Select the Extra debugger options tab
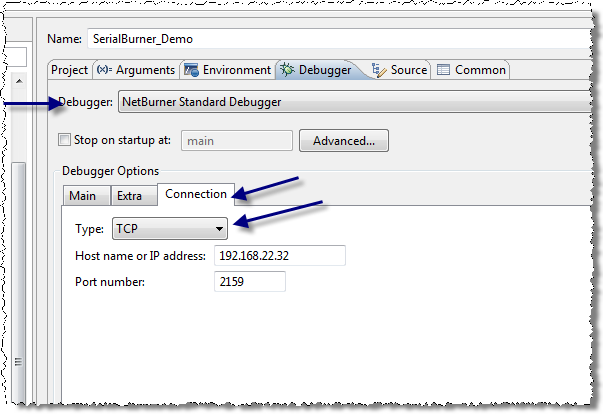 coord(134,196)
